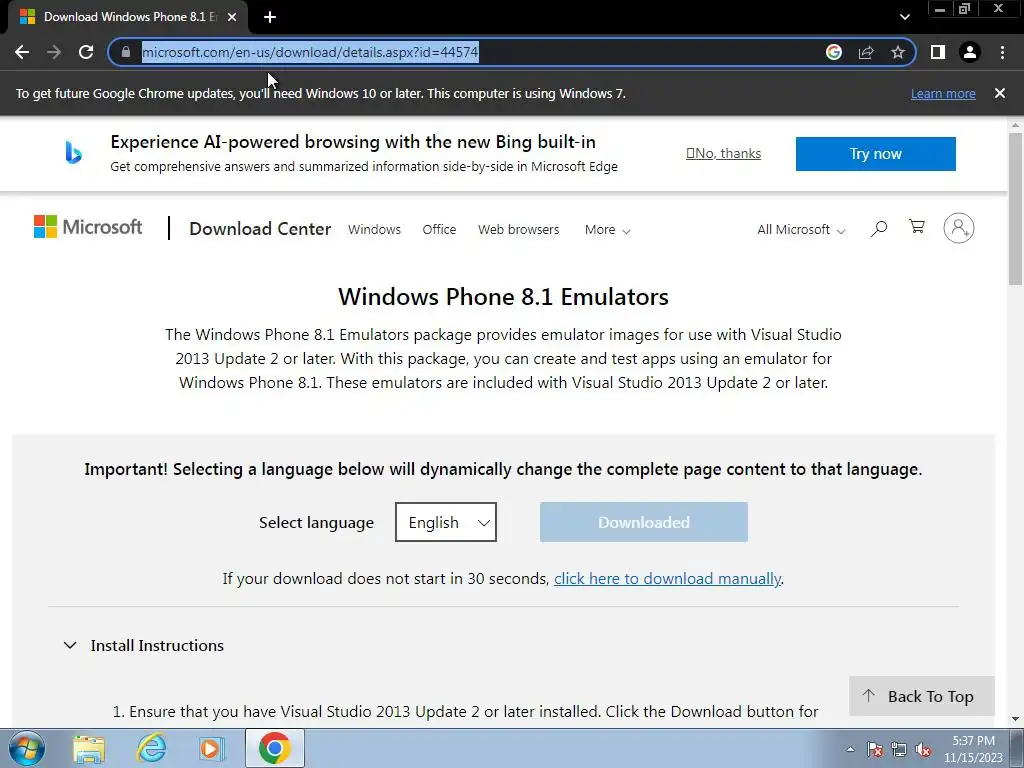Share this page via share icon
Viewport: 1024px width, 768px height.
click(866, 52)
